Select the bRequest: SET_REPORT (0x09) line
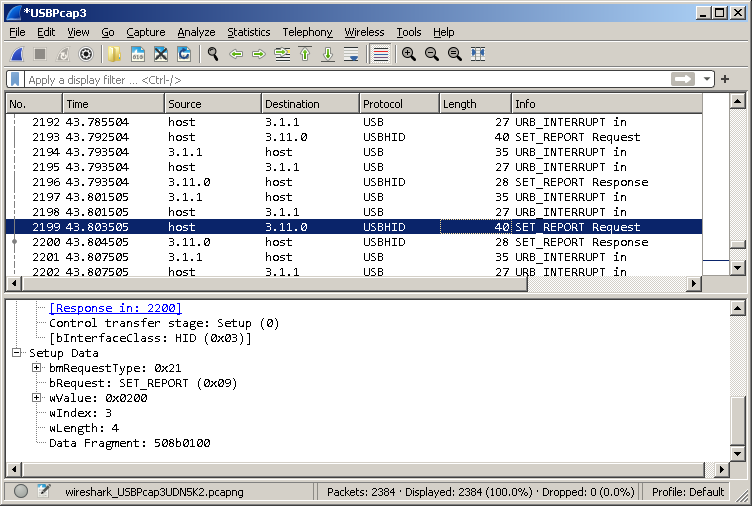This screenshot has height=506, width=752. click(143, 383)
